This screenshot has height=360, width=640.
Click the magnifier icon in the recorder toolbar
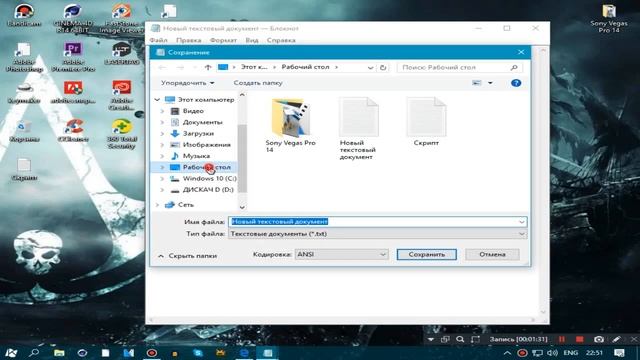(460, 339)
